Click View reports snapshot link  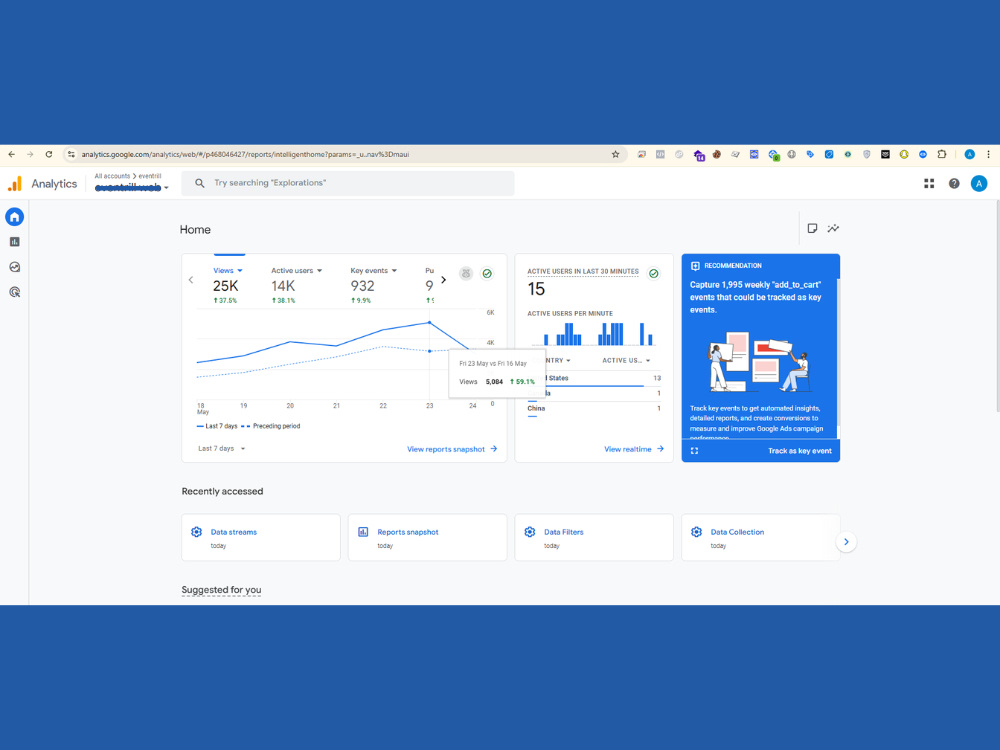[452, 449]
